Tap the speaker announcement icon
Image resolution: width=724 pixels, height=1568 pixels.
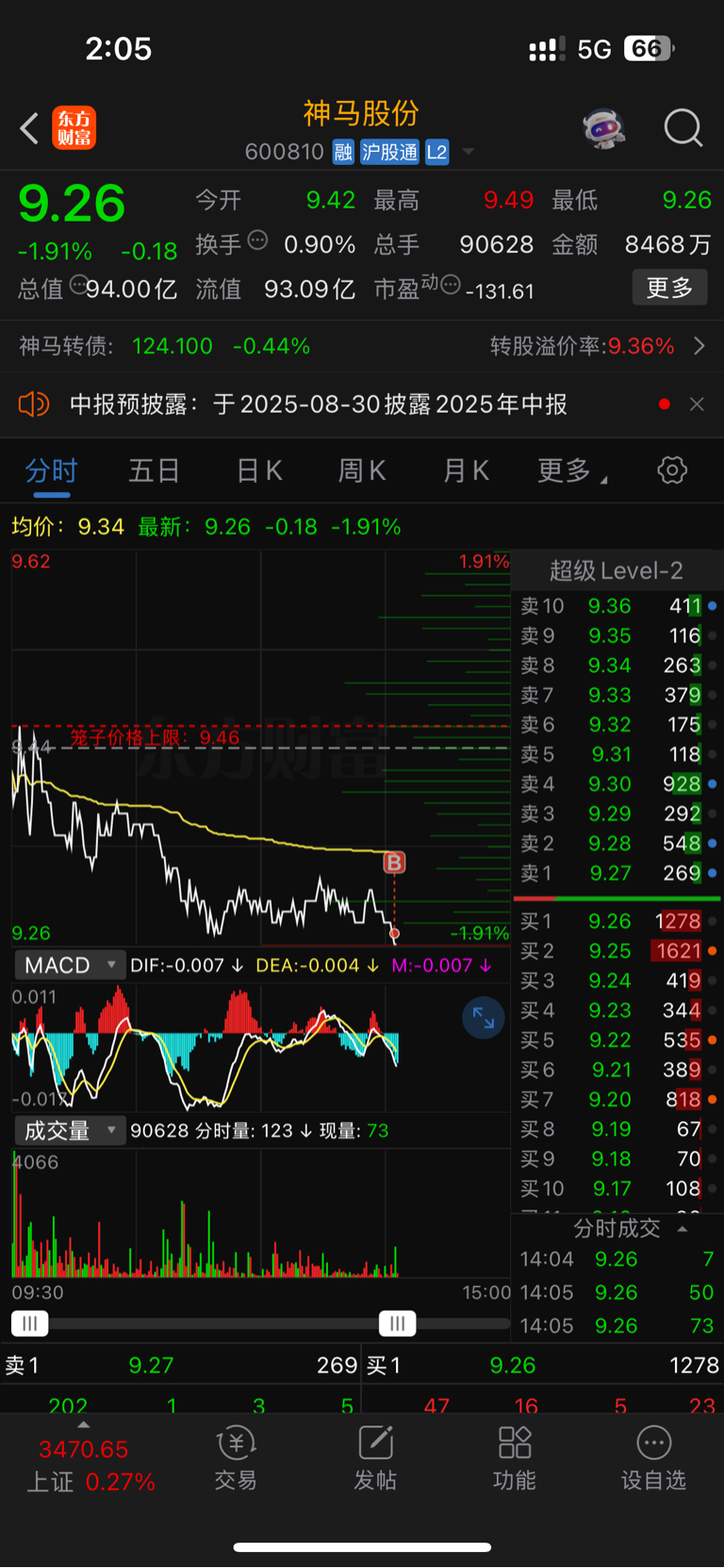click(34, 404)
